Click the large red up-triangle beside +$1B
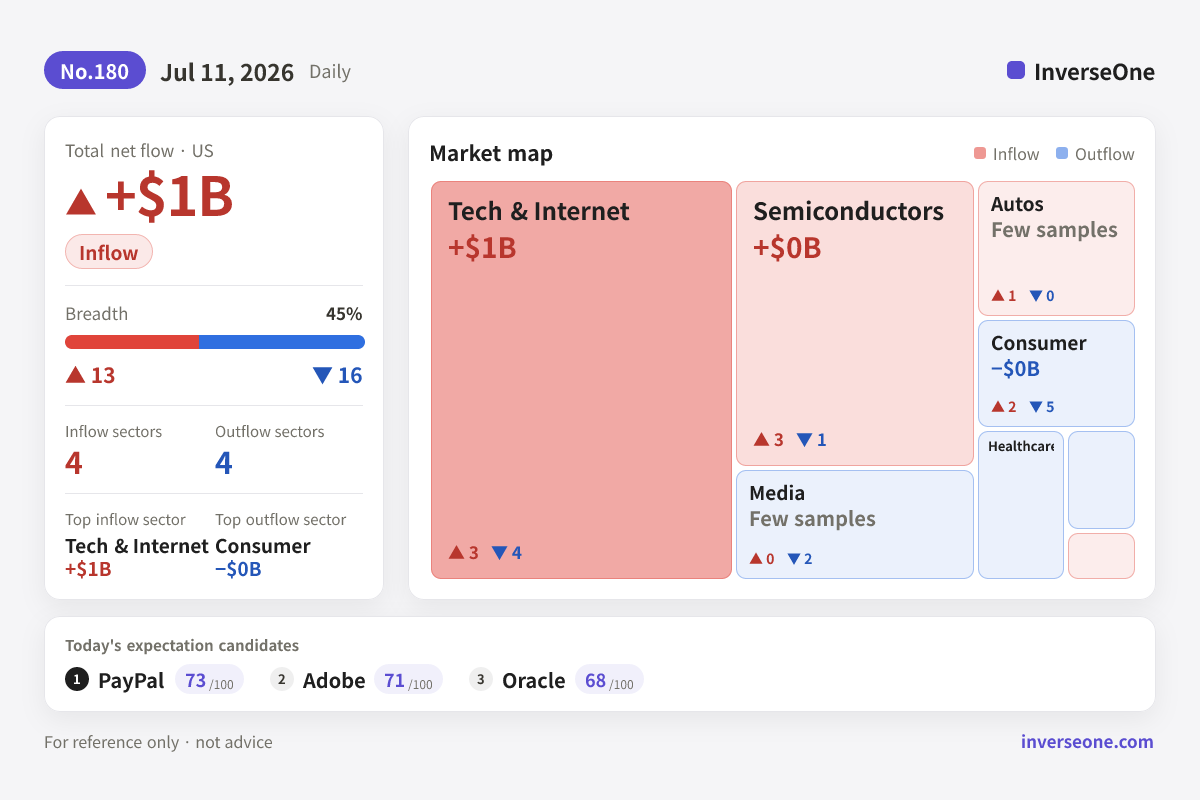This screenshot has width=1200, height=800. tap(81, 201)
